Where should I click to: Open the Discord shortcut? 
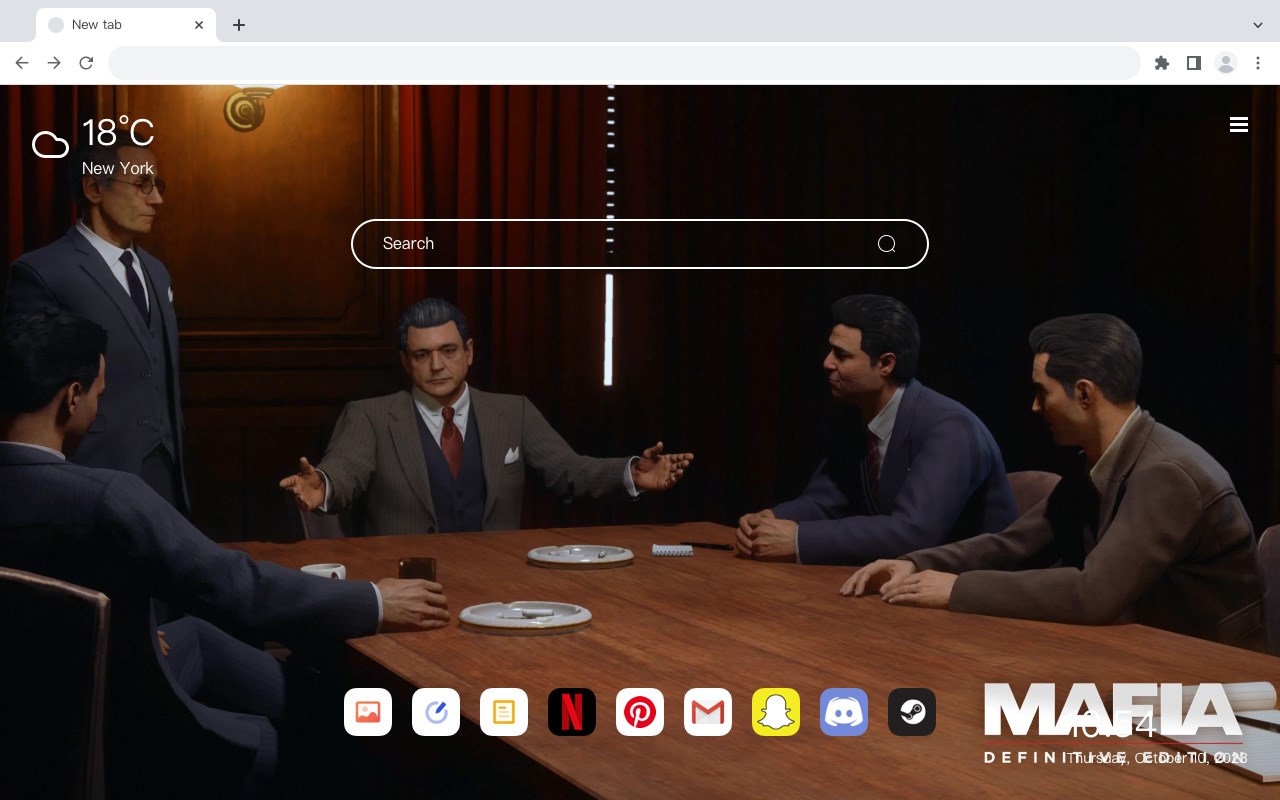pos(844,712)
